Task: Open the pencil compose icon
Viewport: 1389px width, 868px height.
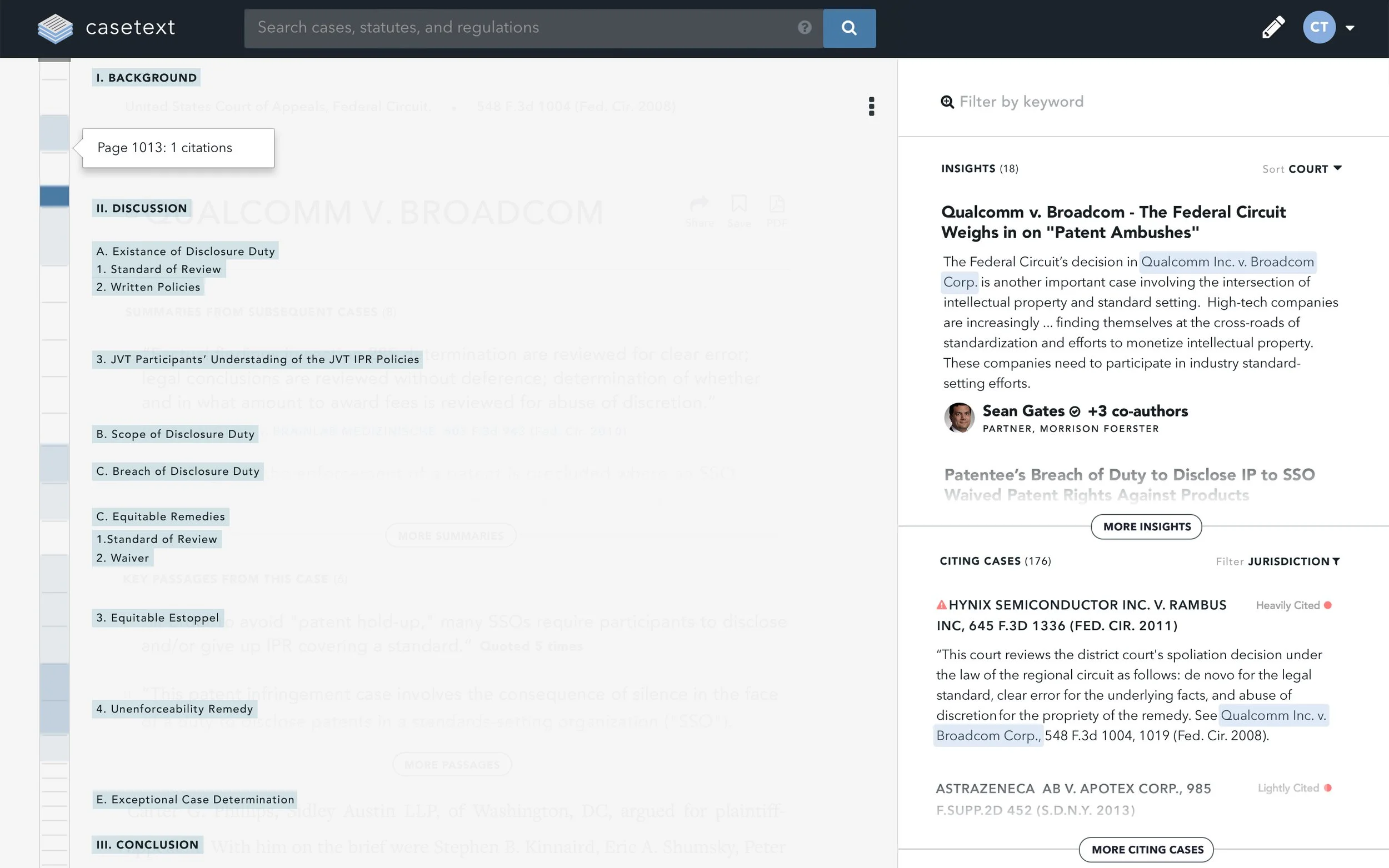Action: point(1272,28)
